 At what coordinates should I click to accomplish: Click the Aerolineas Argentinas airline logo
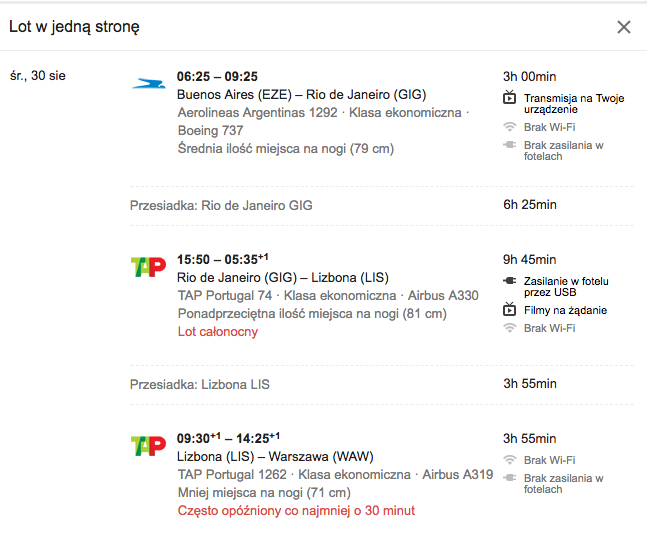[x=149, y=84]
